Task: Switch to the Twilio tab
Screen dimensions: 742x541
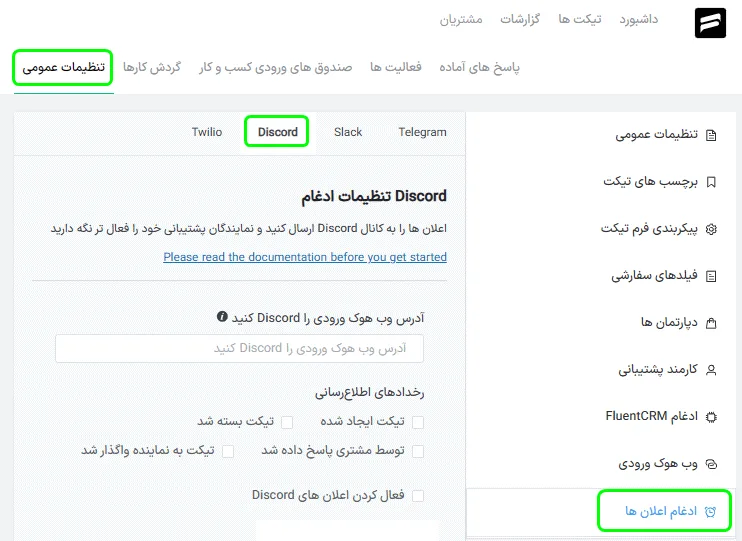Action: point(207,132)
